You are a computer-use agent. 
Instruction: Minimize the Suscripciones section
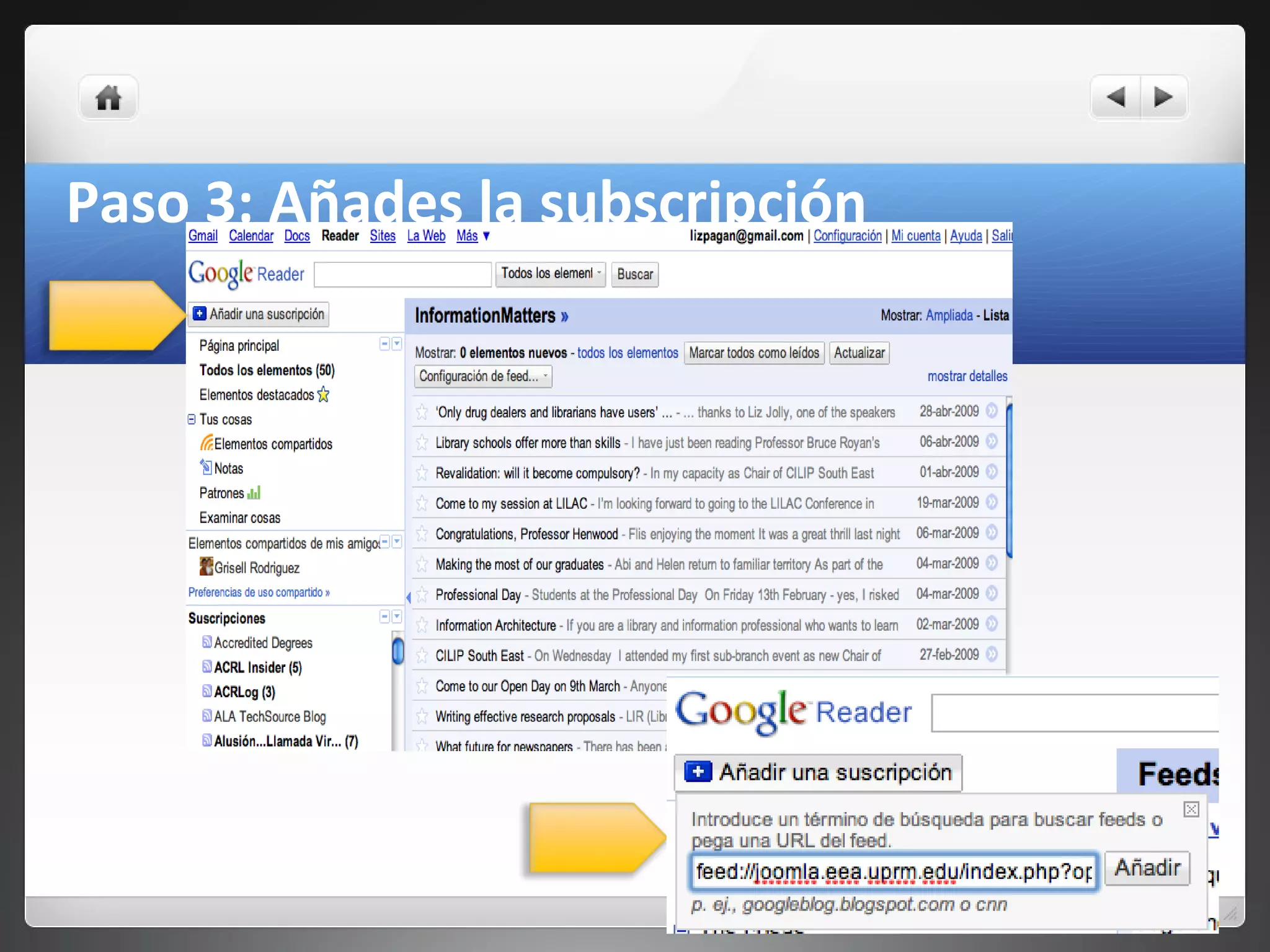pos(384,616)
